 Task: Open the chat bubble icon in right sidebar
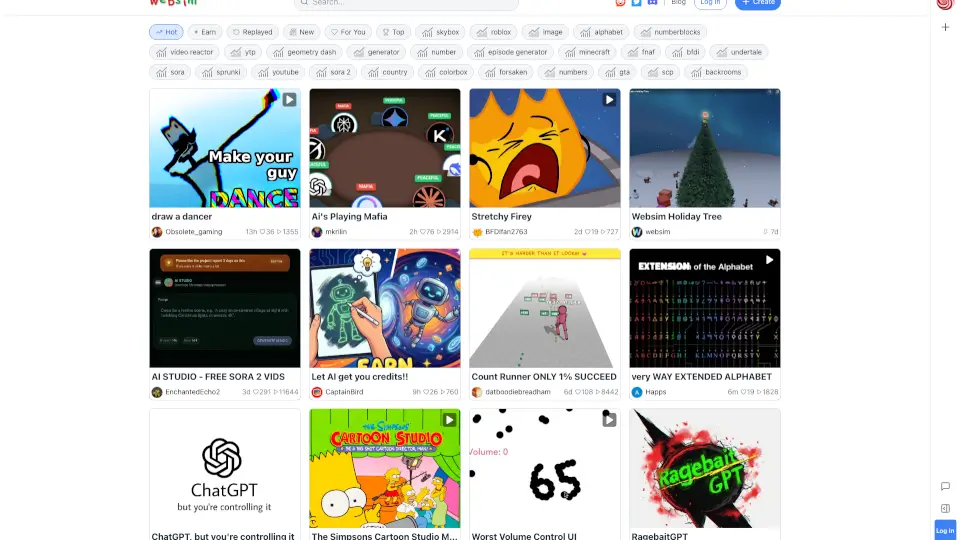[x=945, y=486]
